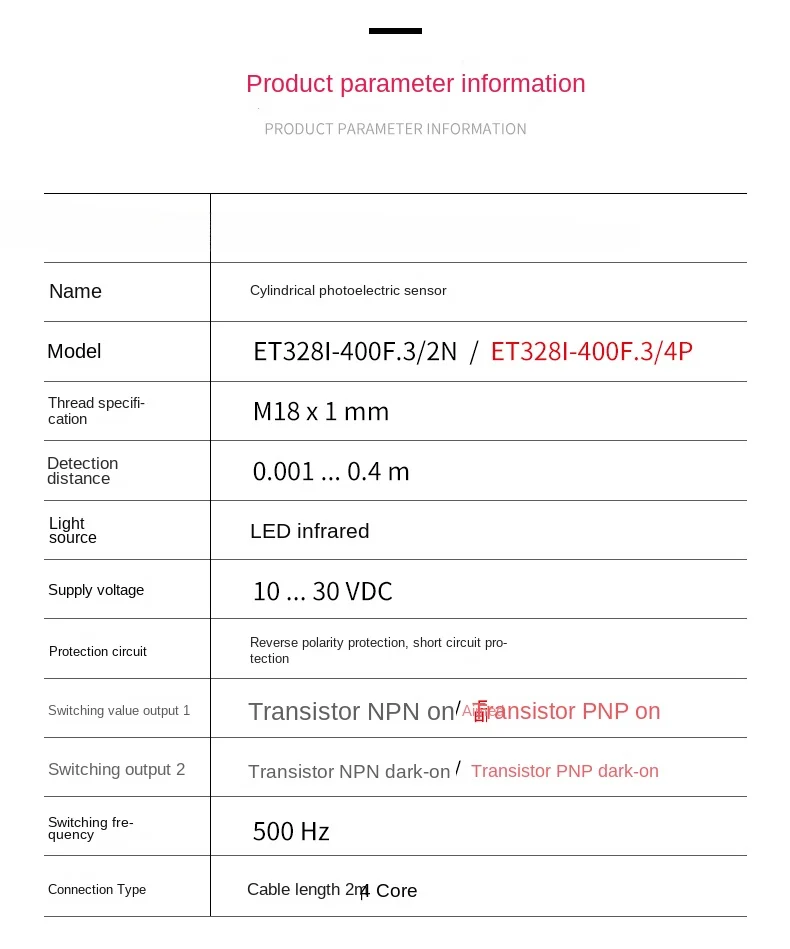The image size is (790, 949).
Task: Click the red "Transistor PNP dark-on" text
Action: [565, 771]
